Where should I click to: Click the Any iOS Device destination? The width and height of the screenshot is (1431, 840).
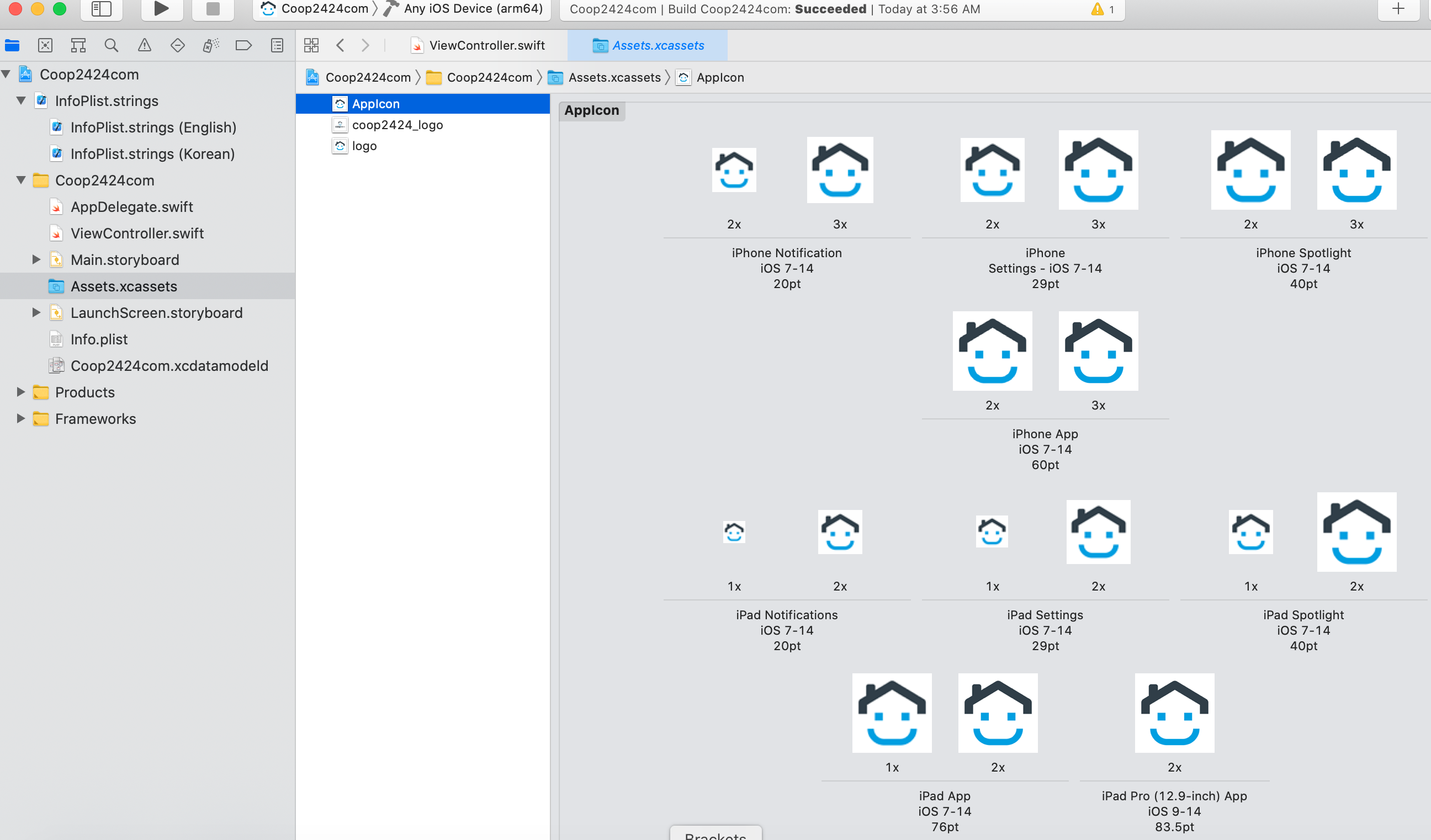pyautogui.click(x=473, y=8)
